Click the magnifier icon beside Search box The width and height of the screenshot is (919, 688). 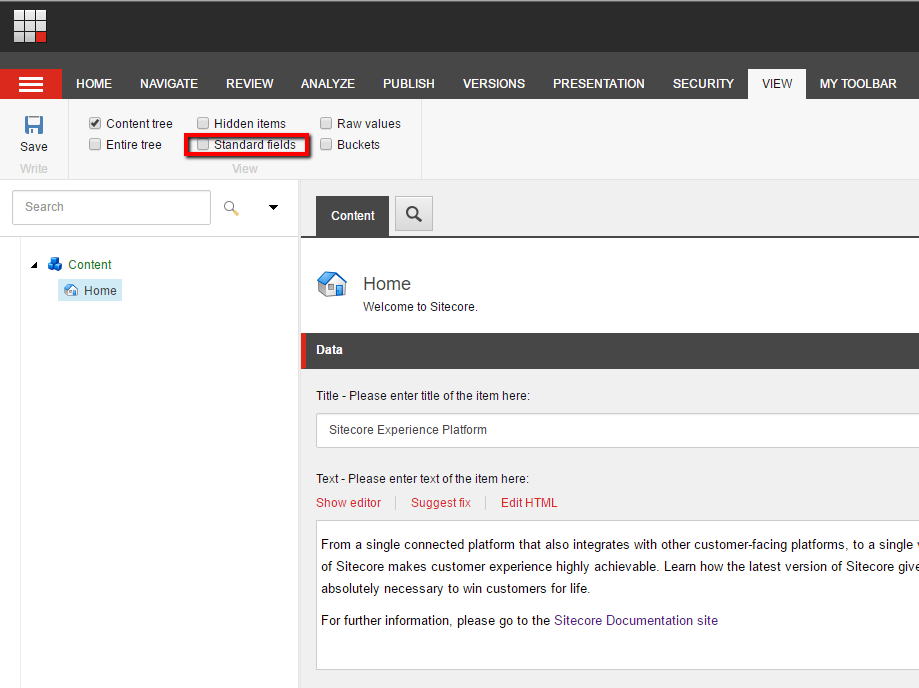click(x=231, y=207)
